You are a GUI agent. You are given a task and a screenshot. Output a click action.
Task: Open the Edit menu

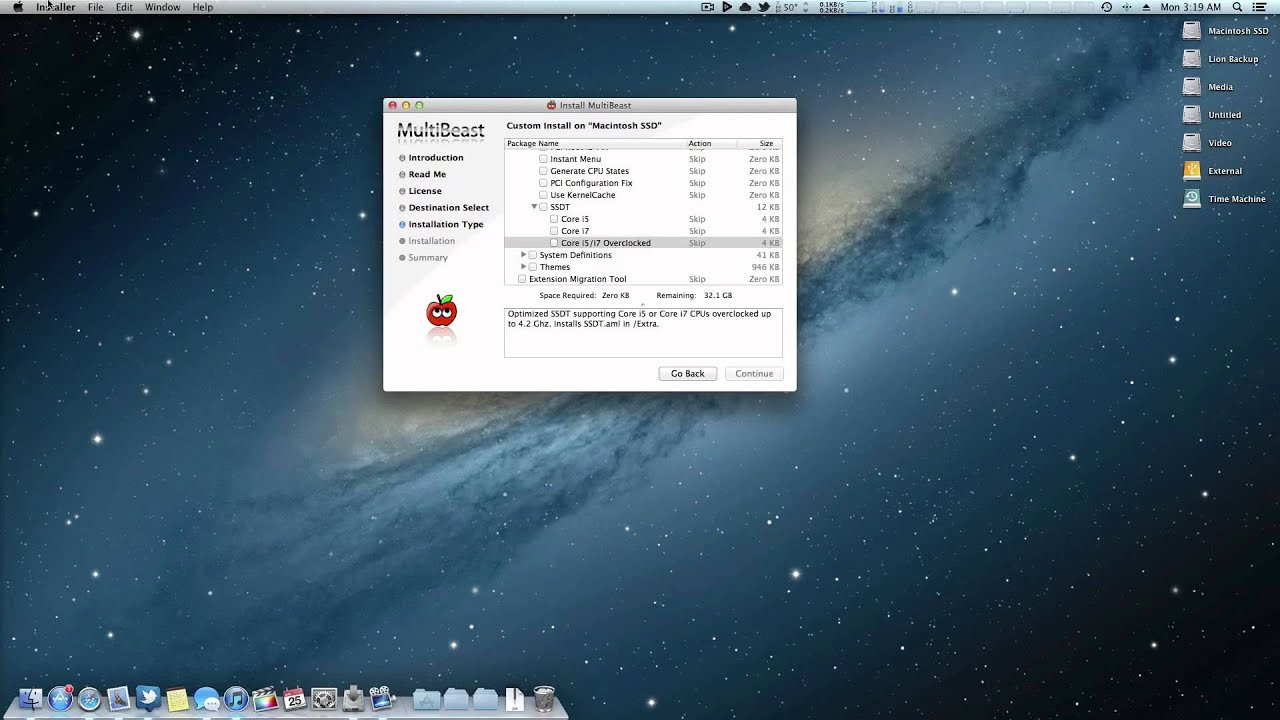(124, 7)
